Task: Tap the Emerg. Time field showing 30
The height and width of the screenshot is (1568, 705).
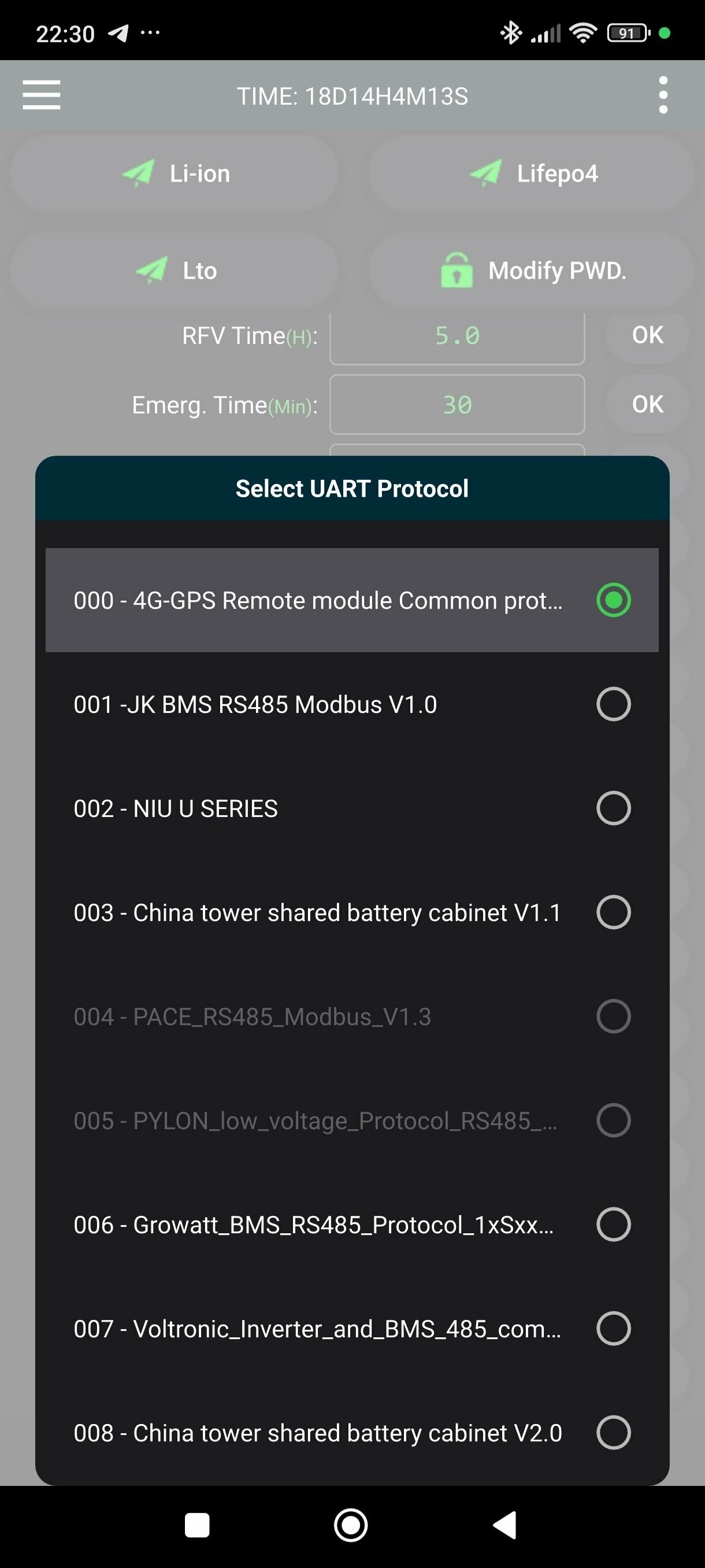Action: (458, 405)
